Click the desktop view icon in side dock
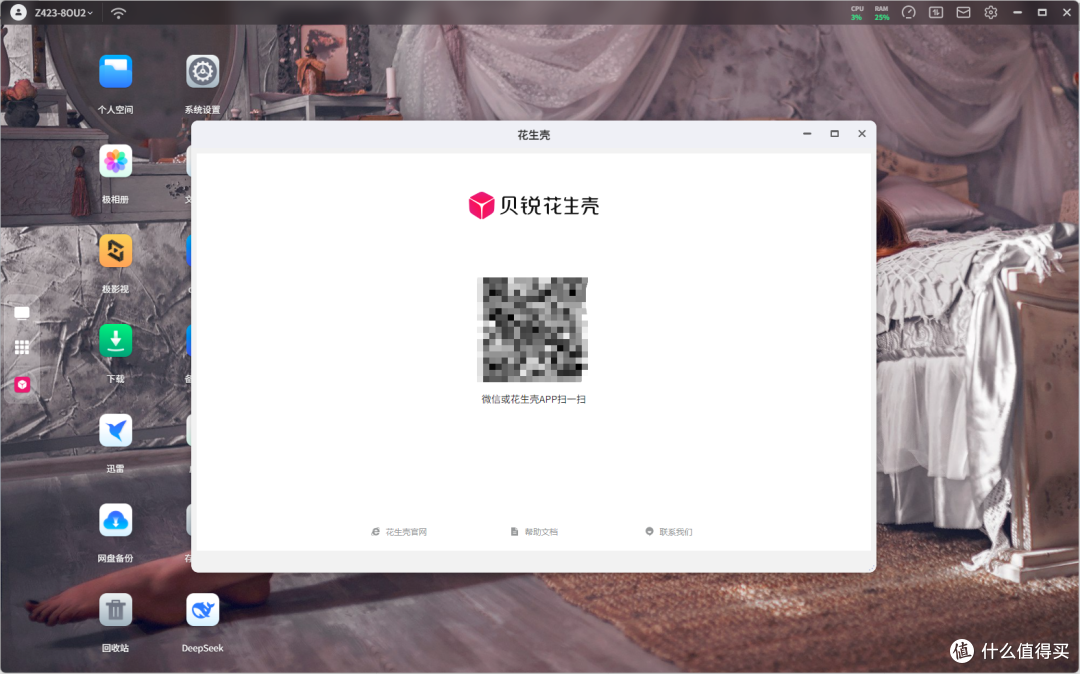The width and height of the screenshot is (1080, 674). point(22,313)
